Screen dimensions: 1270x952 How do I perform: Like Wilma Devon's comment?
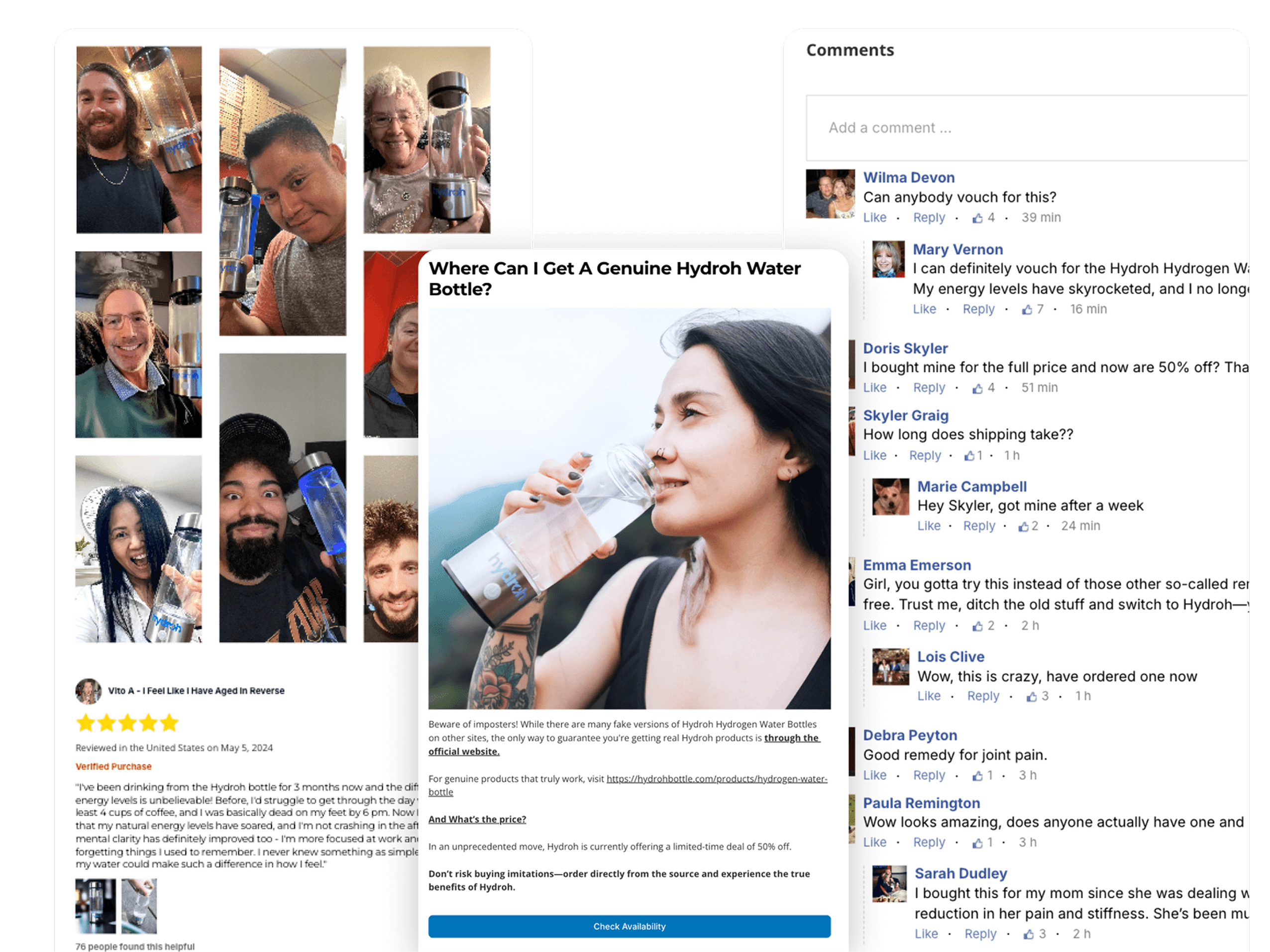click(874, 217)
